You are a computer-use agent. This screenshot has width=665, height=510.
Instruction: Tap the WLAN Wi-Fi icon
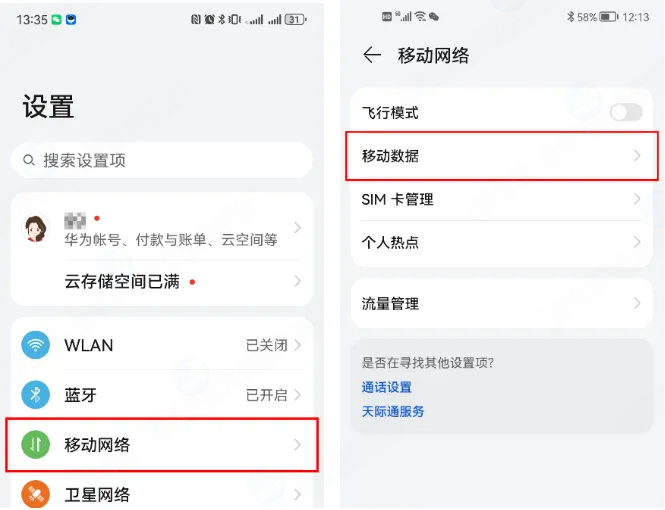point(36,346)
